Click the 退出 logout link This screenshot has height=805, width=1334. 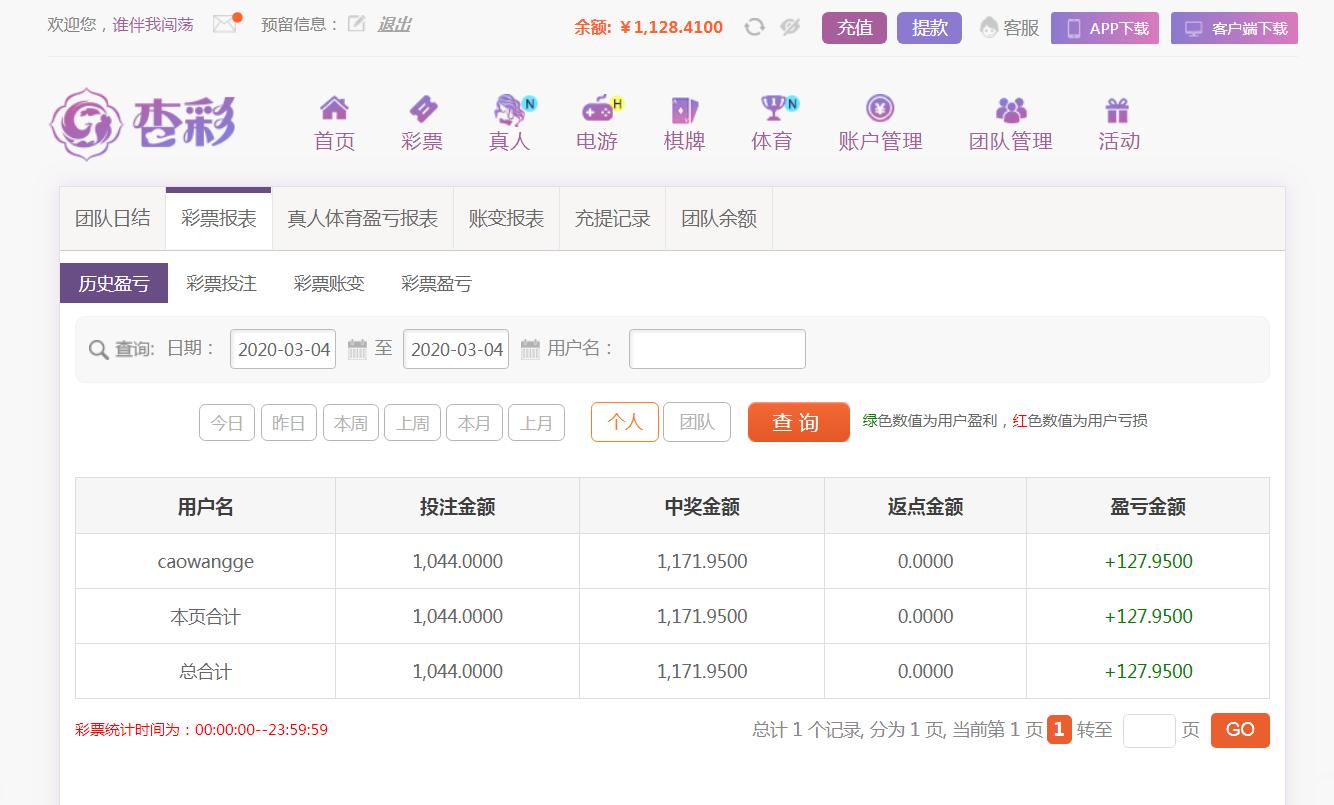pos(394,24)
